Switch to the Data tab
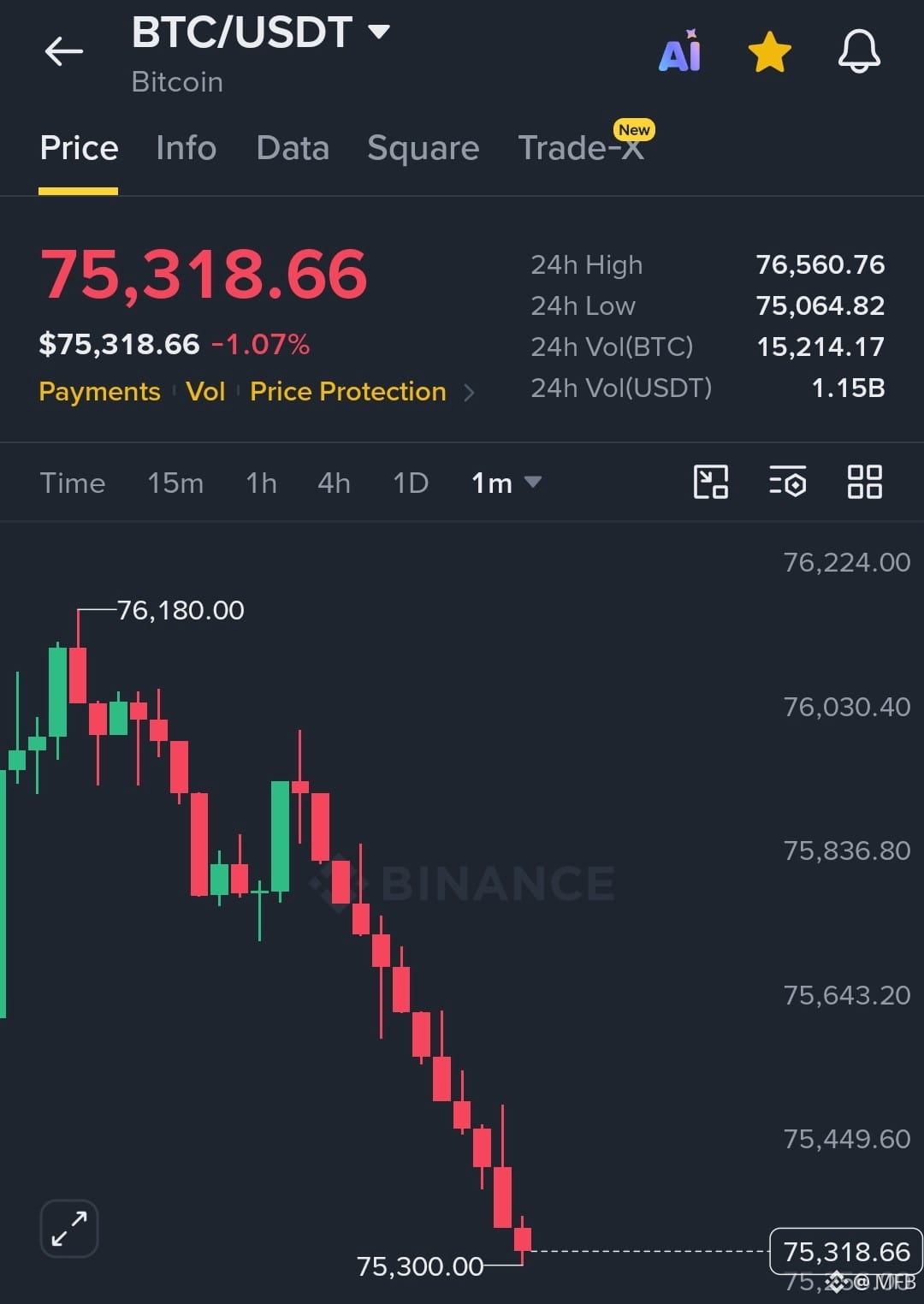The image size is (924, 1304). pos(293,148)
